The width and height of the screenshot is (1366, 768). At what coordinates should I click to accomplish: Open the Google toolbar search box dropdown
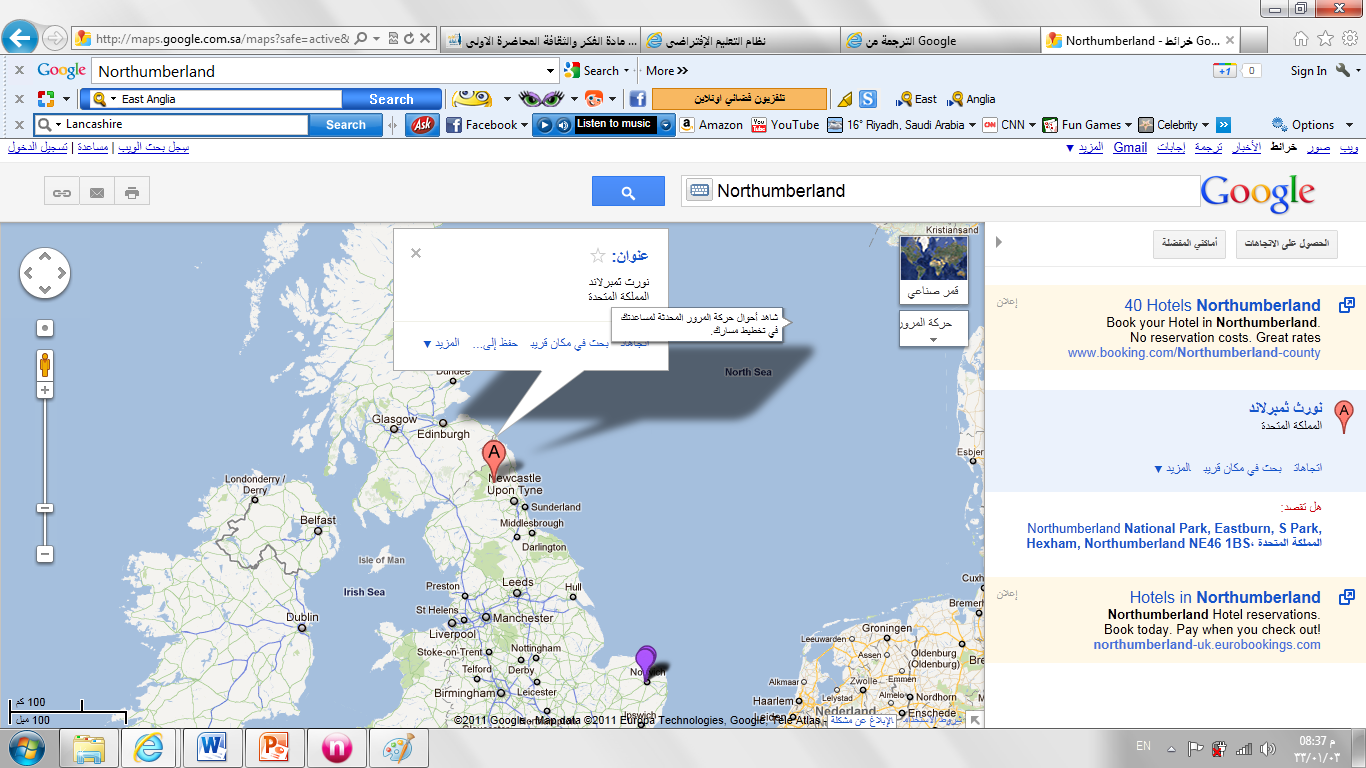pos(550,71)
